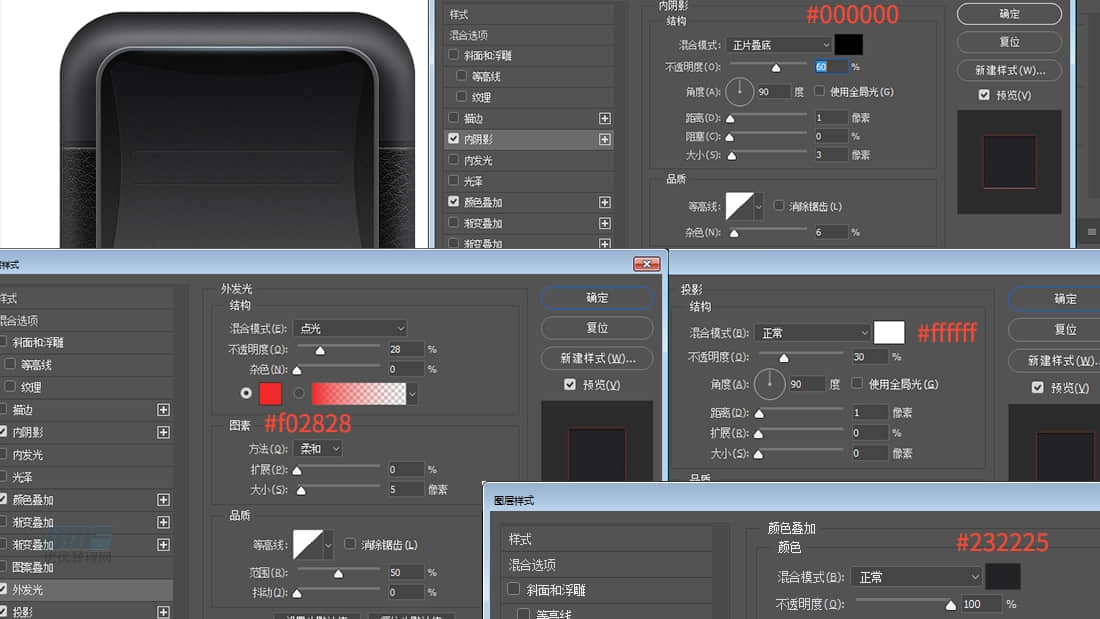The width and height of the screenshot is (1100, 619).
Task: Enable 斜面和浮雕 checkbox in the 颜色叠加 dialog
Action: point(514,589)
